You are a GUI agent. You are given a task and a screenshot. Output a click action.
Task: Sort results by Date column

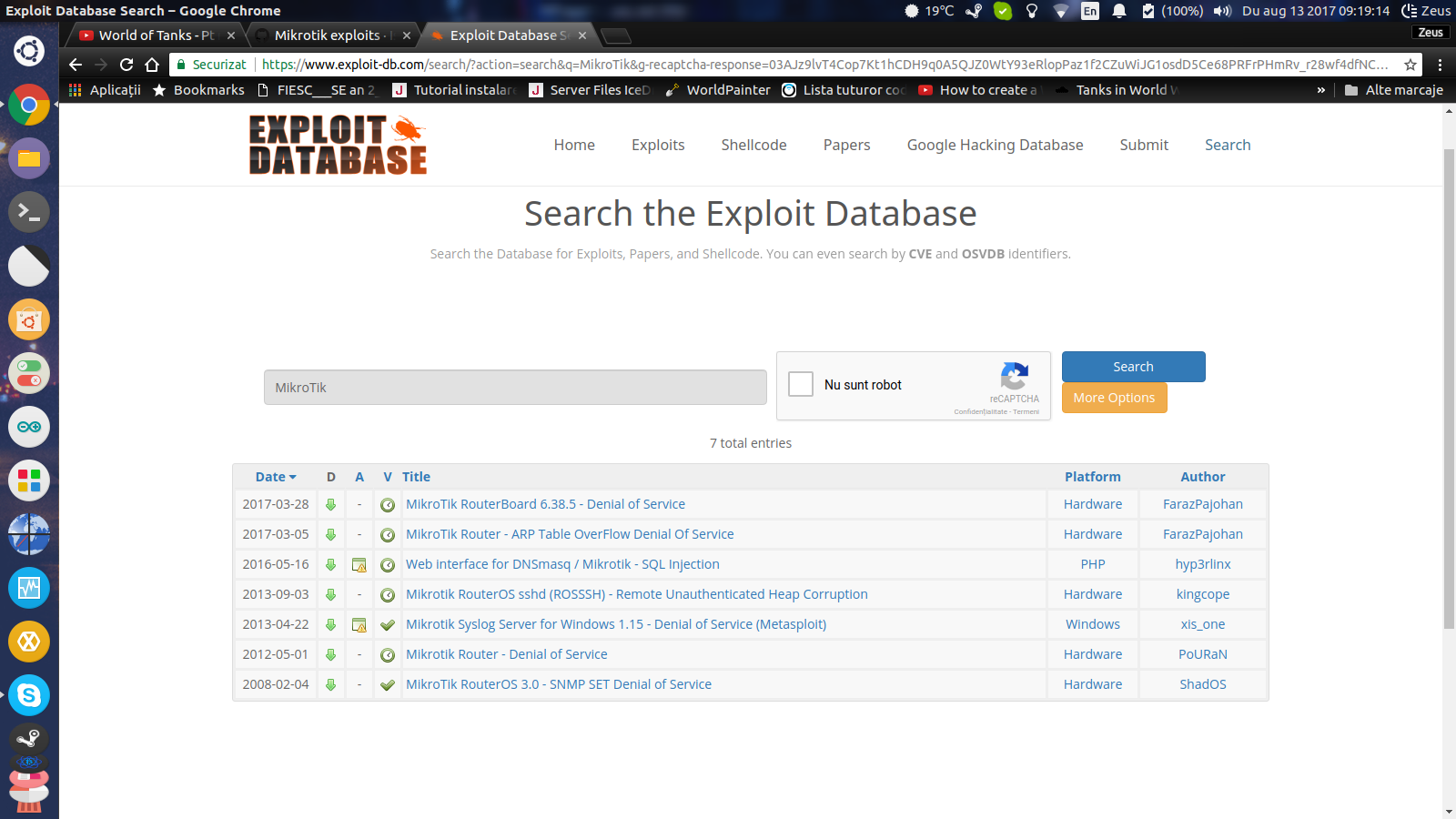[275, 477]
